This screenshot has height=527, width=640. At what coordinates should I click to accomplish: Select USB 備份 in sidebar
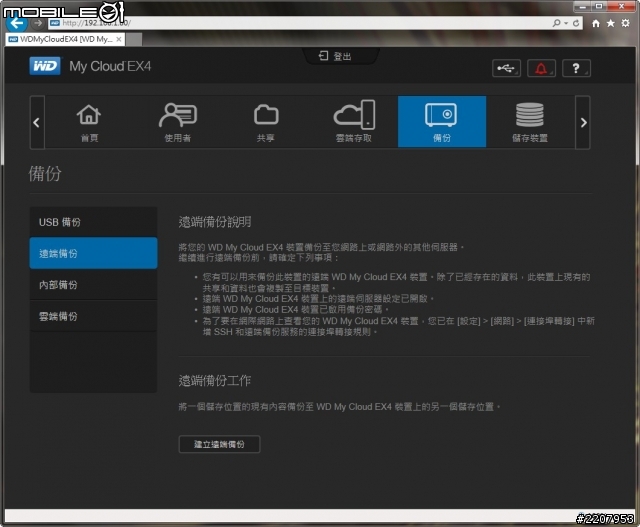(93, 222)
